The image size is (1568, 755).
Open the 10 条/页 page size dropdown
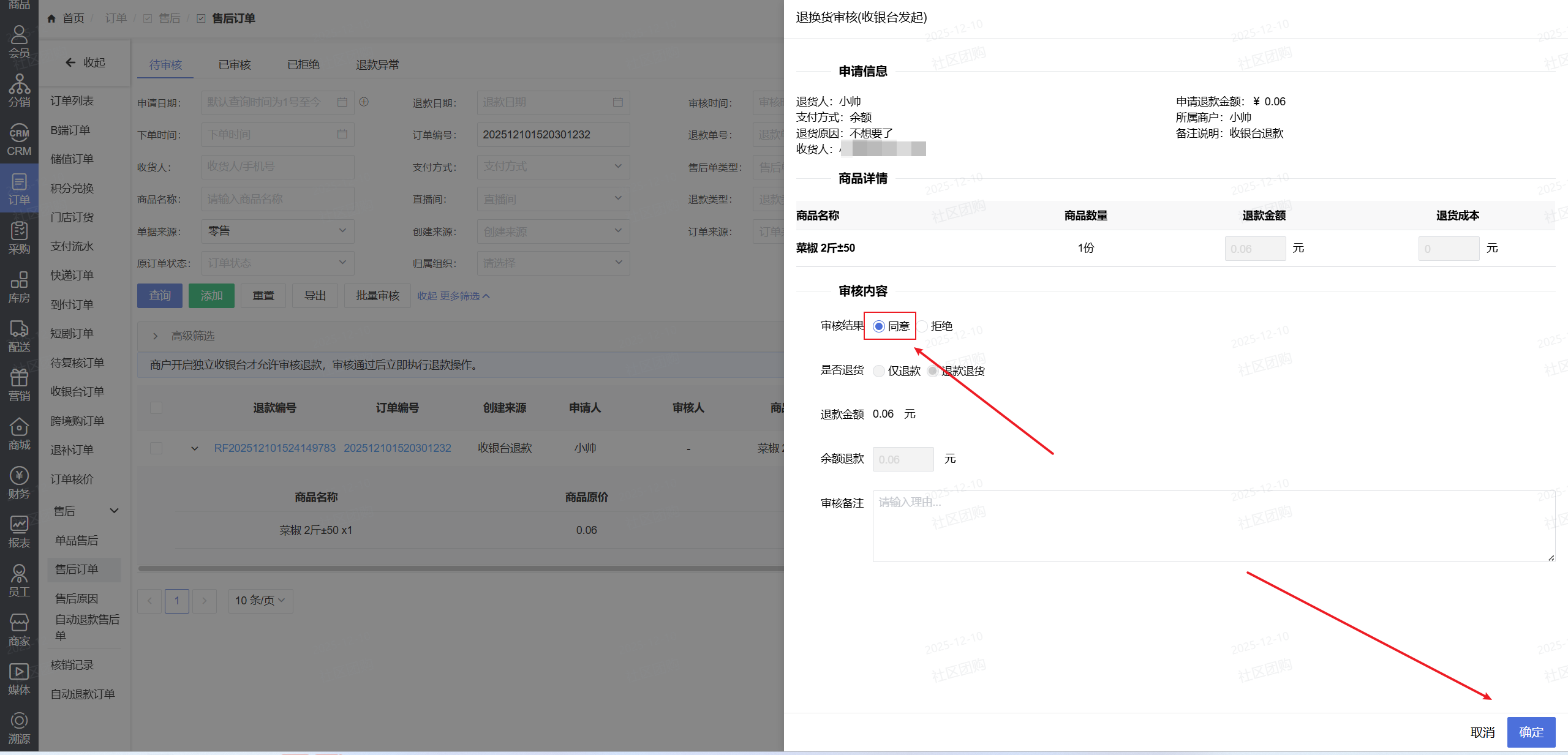pos(260,601)
